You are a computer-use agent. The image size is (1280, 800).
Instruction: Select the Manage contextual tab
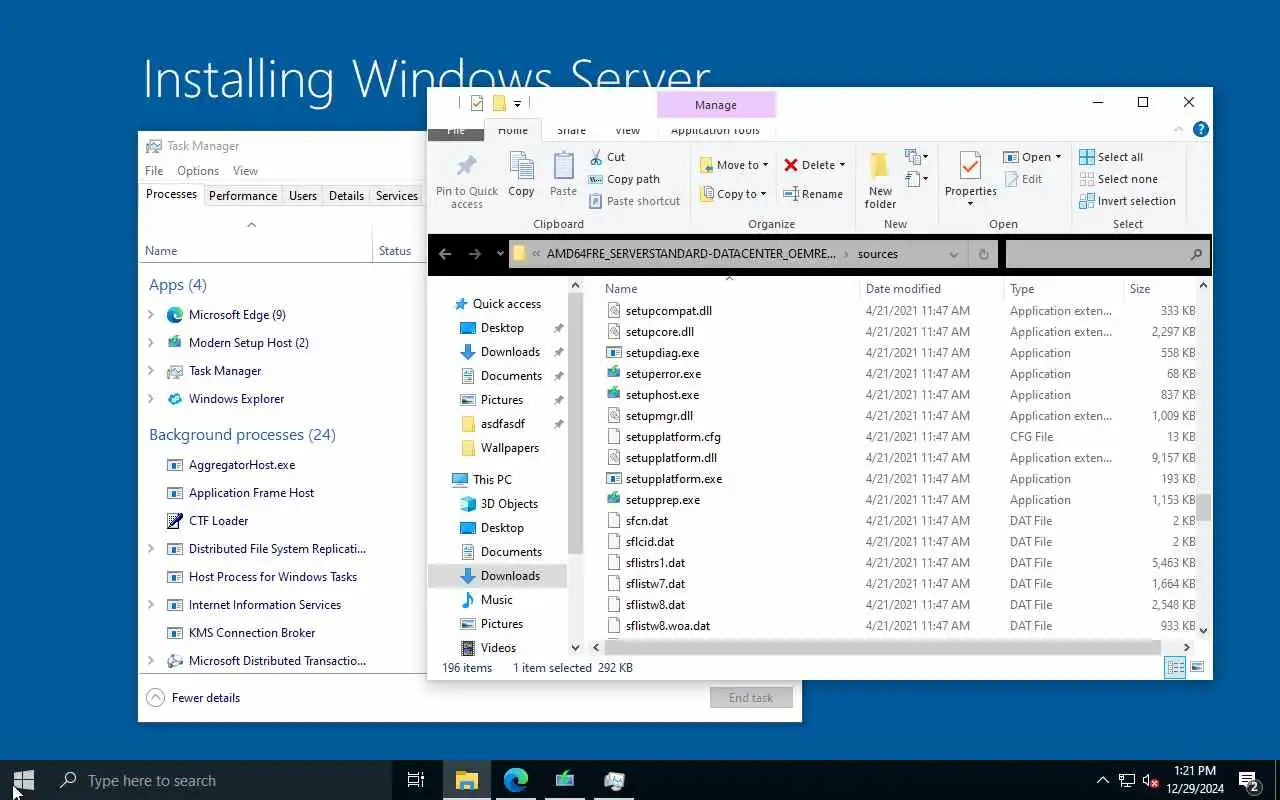point(715,105)
